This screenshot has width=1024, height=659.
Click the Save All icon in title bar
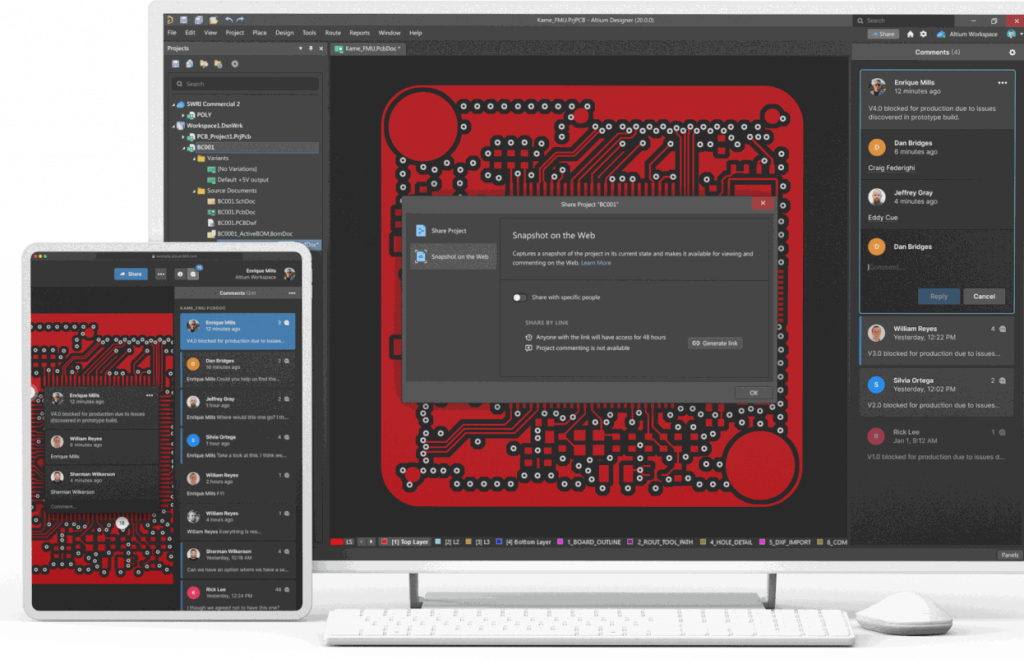[x=199, y=20]
